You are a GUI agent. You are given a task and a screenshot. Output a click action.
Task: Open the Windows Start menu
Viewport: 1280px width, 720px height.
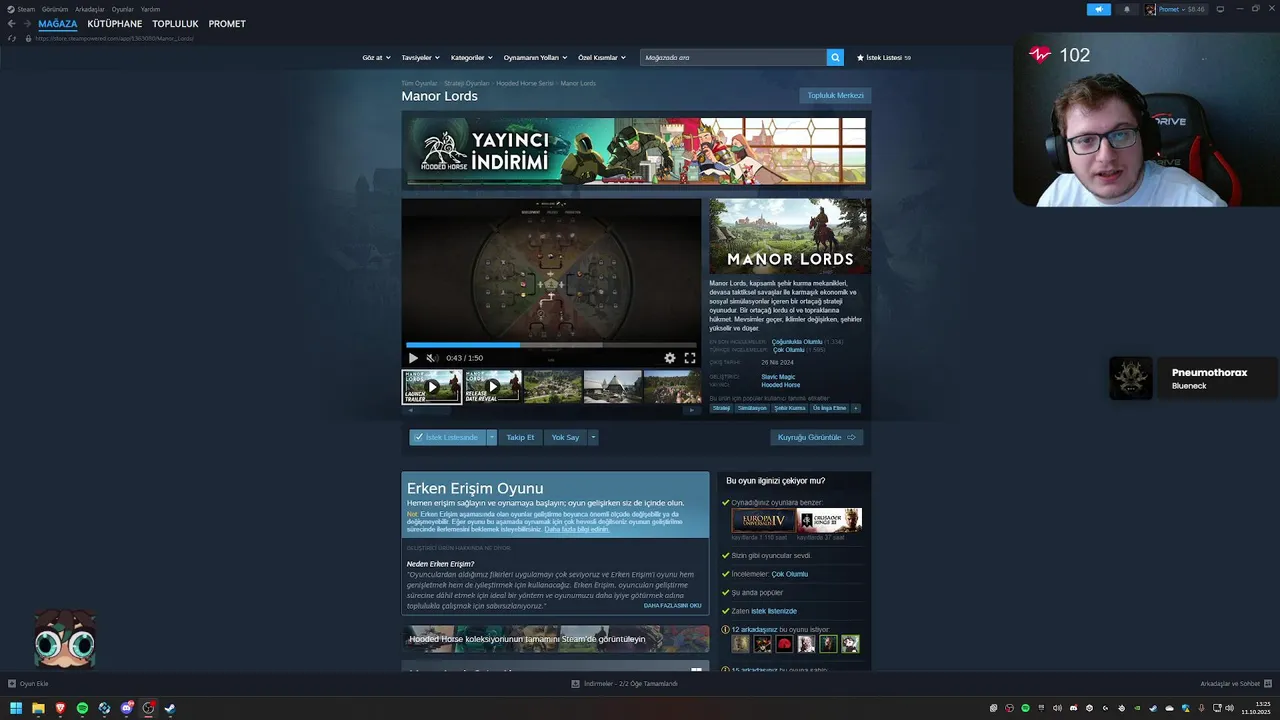pyautogui.click(x=16, y=708)
